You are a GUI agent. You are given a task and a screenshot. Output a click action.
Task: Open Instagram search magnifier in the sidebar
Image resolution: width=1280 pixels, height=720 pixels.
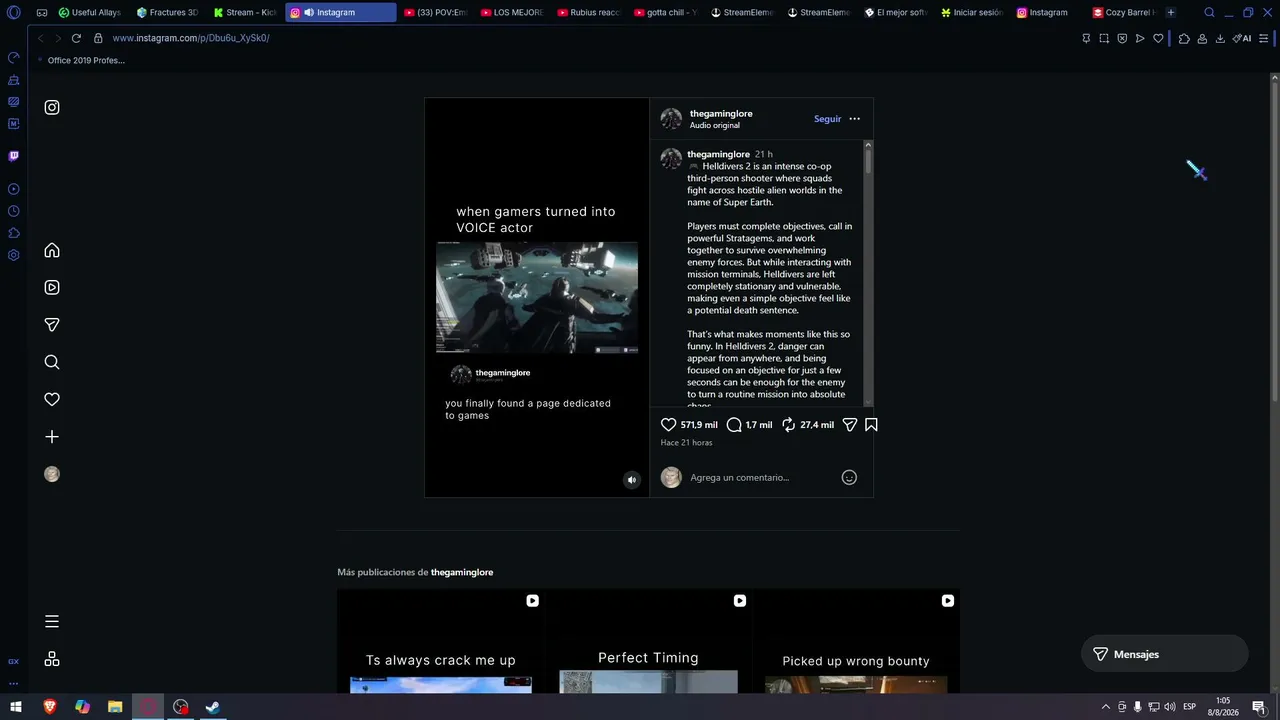[52, 362]
